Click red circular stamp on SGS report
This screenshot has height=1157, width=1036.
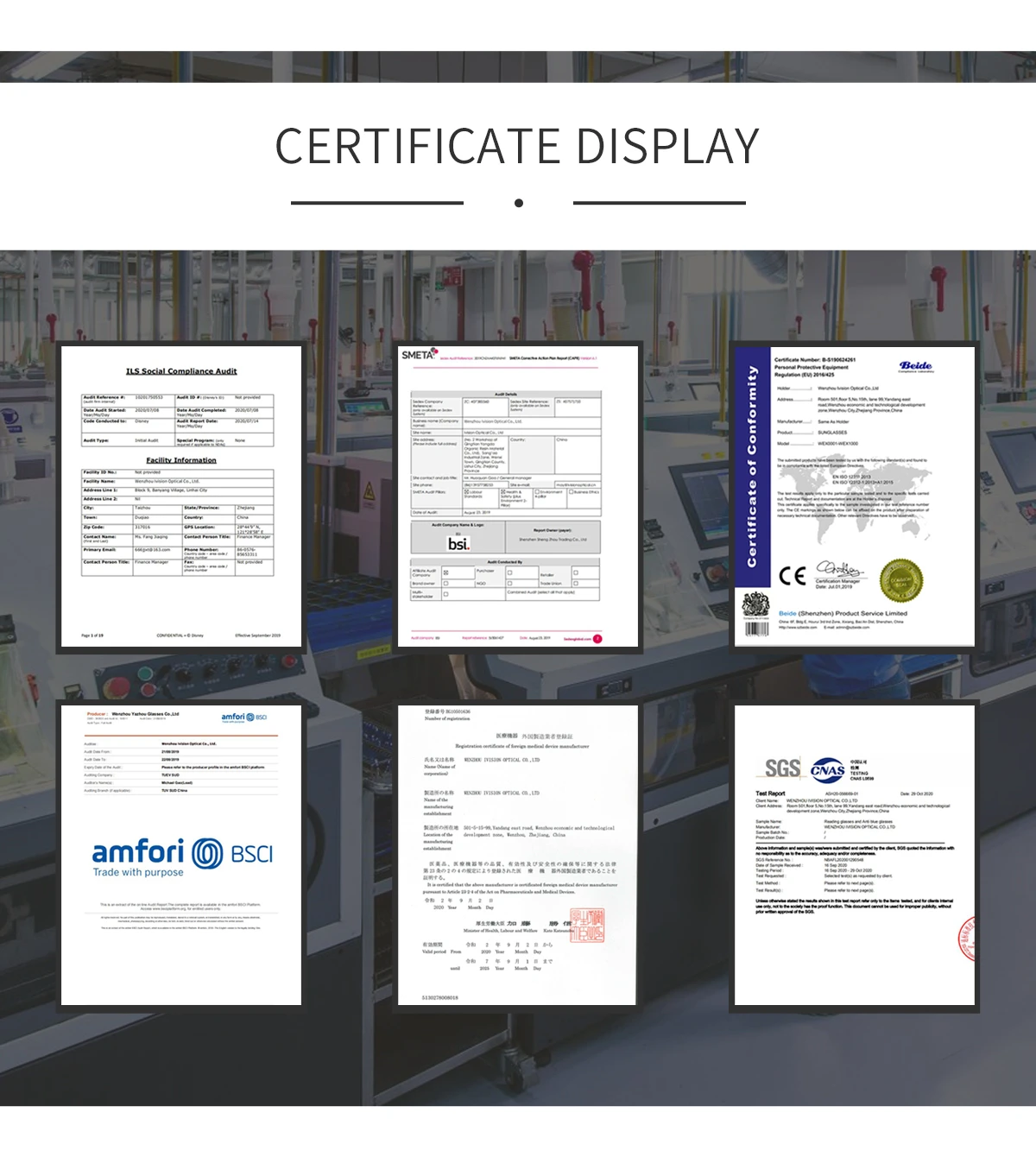[967, 939]
